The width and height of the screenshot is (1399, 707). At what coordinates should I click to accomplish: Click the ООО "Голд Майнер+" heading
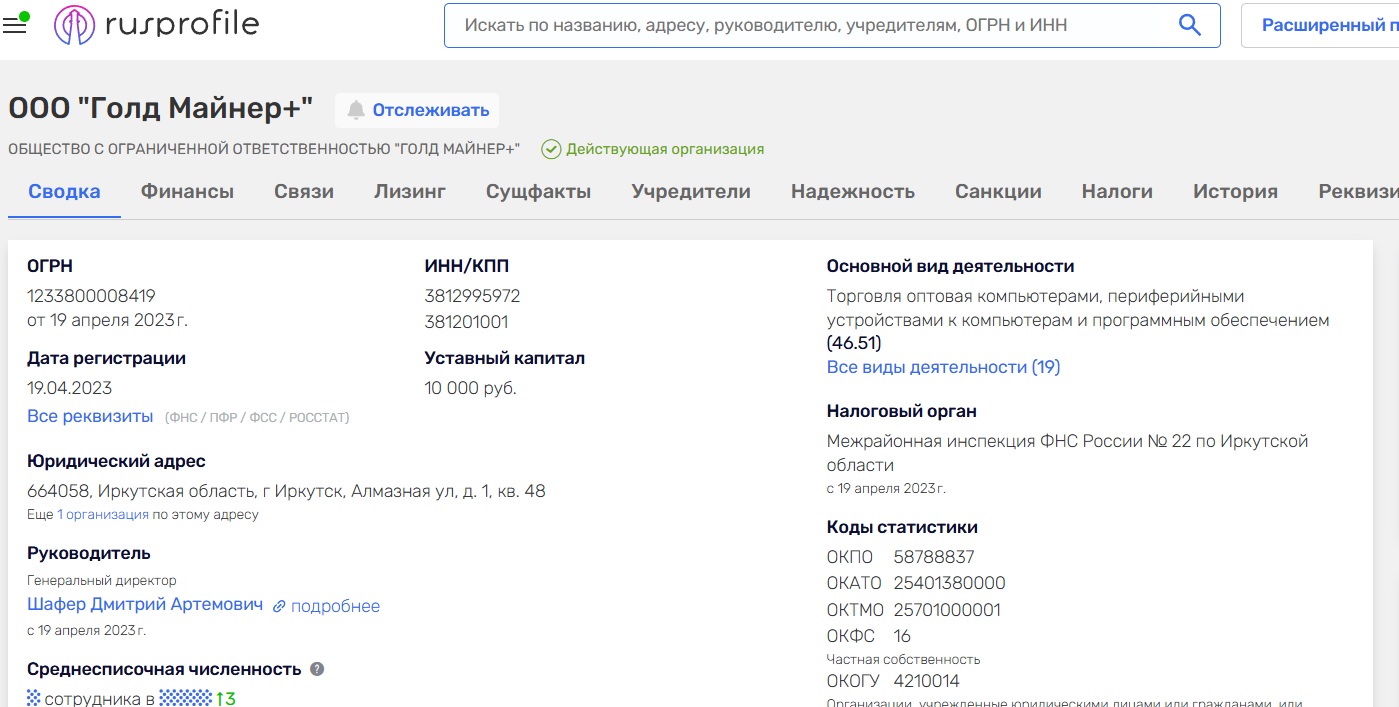click(x=161, y=108)
